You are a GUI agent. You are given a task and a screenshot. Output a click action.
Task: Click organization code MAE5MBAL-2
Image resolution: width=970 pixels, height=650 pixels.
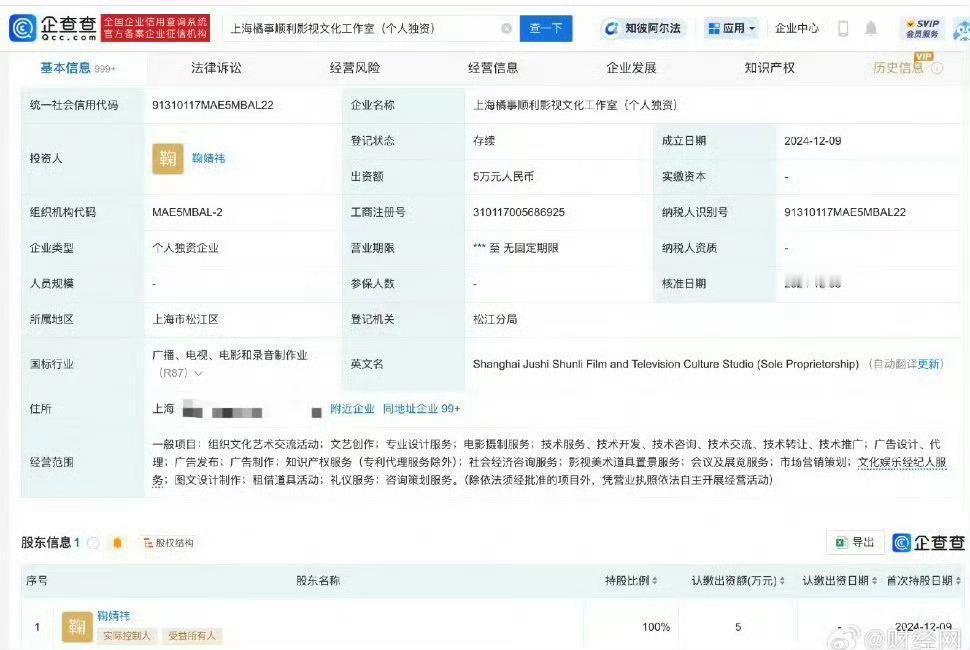(187, 212)
